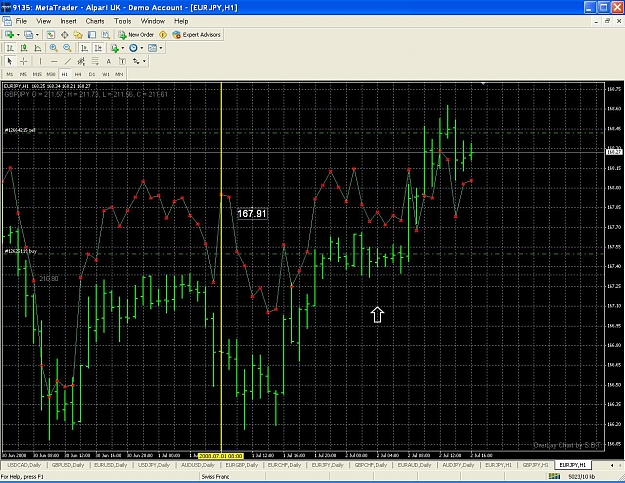Select the M1 timeframe button

tap(10, 74)
